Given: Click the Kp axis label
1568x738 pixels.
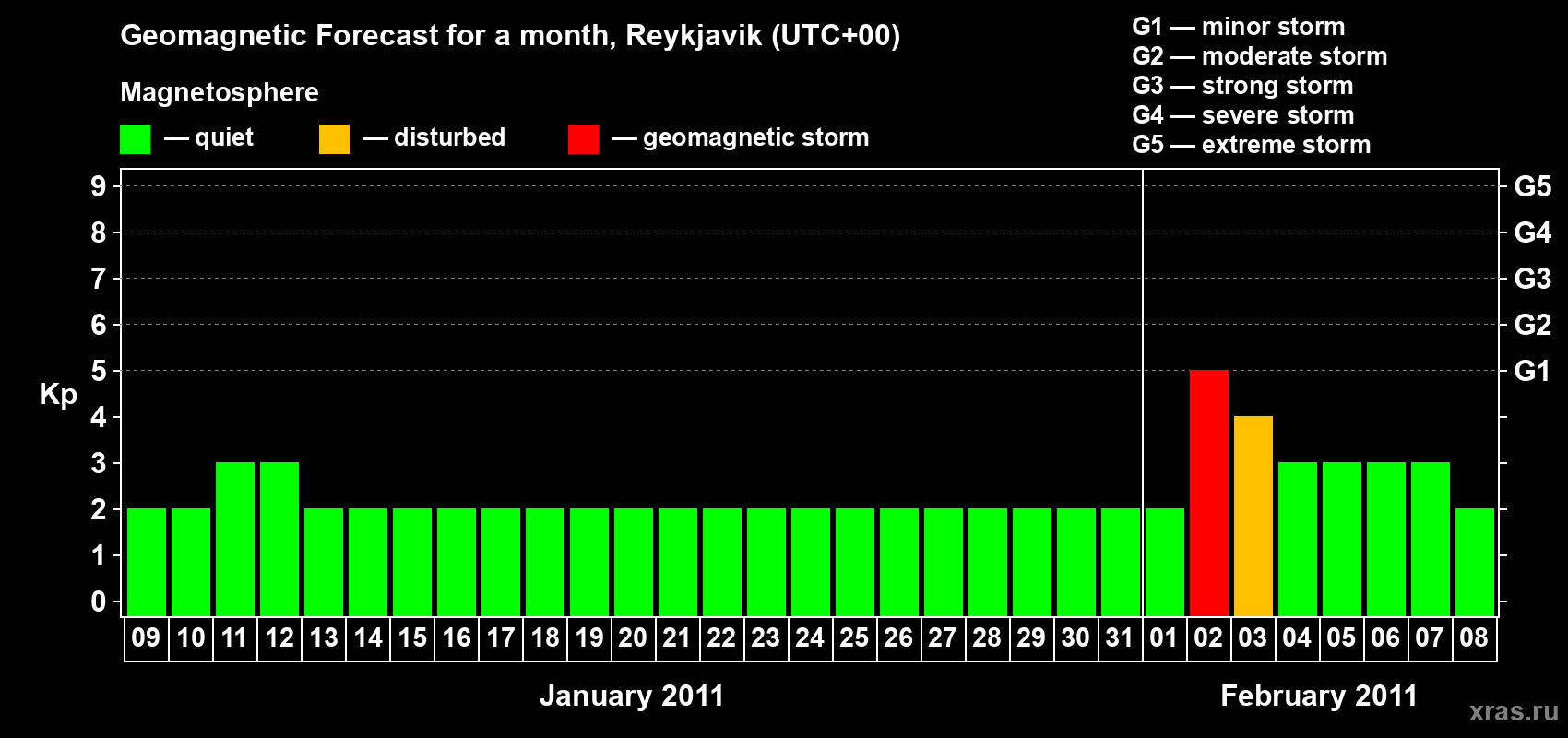Looking at the screenshot, I should pos(58,395).
